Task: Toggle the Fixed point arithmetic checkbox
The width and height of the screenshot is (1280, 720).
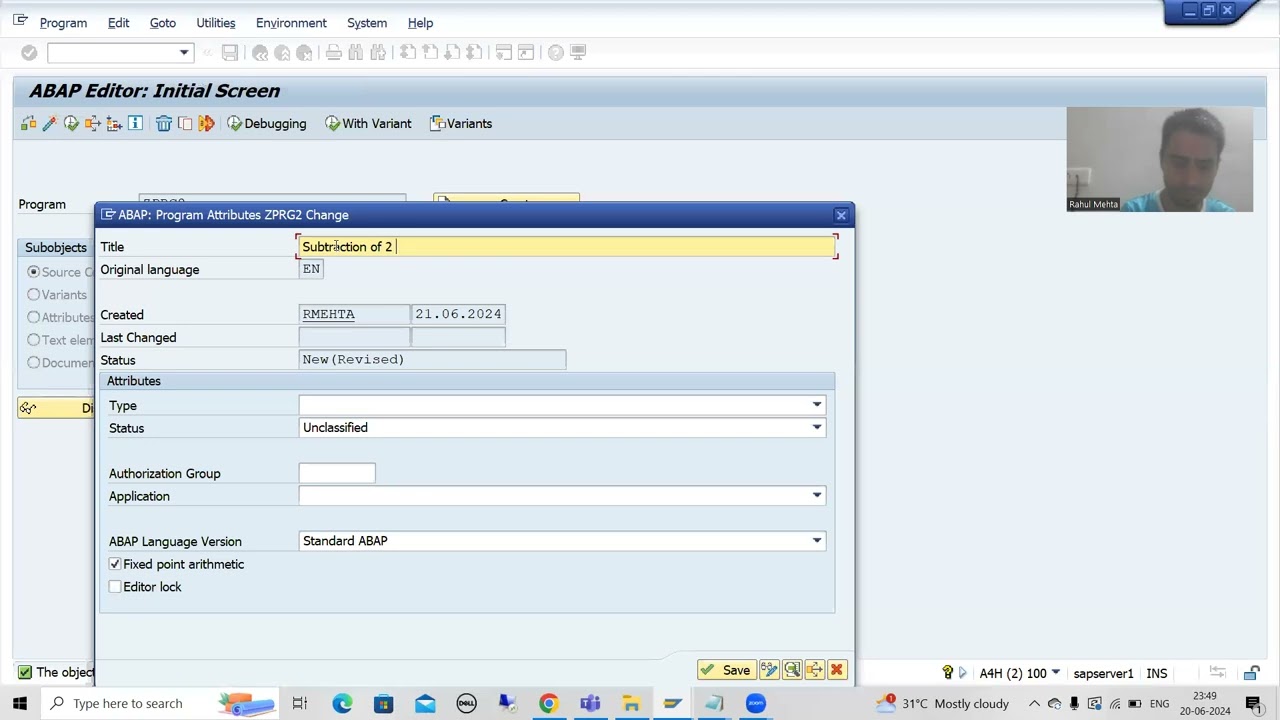Action: (x=115, y=564)
